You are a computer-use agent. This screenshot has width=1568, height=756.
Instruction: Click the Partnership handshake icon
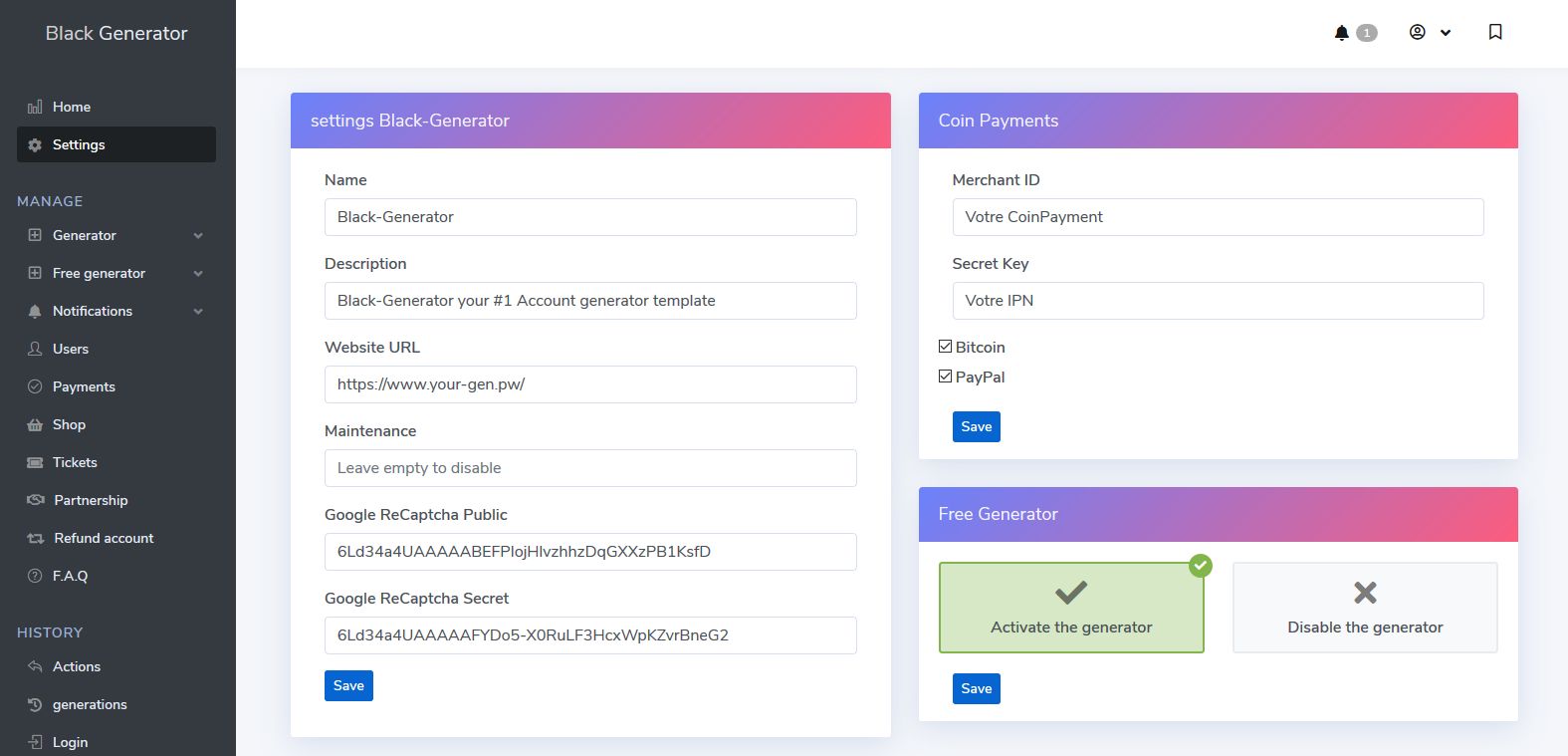(36, 500)
